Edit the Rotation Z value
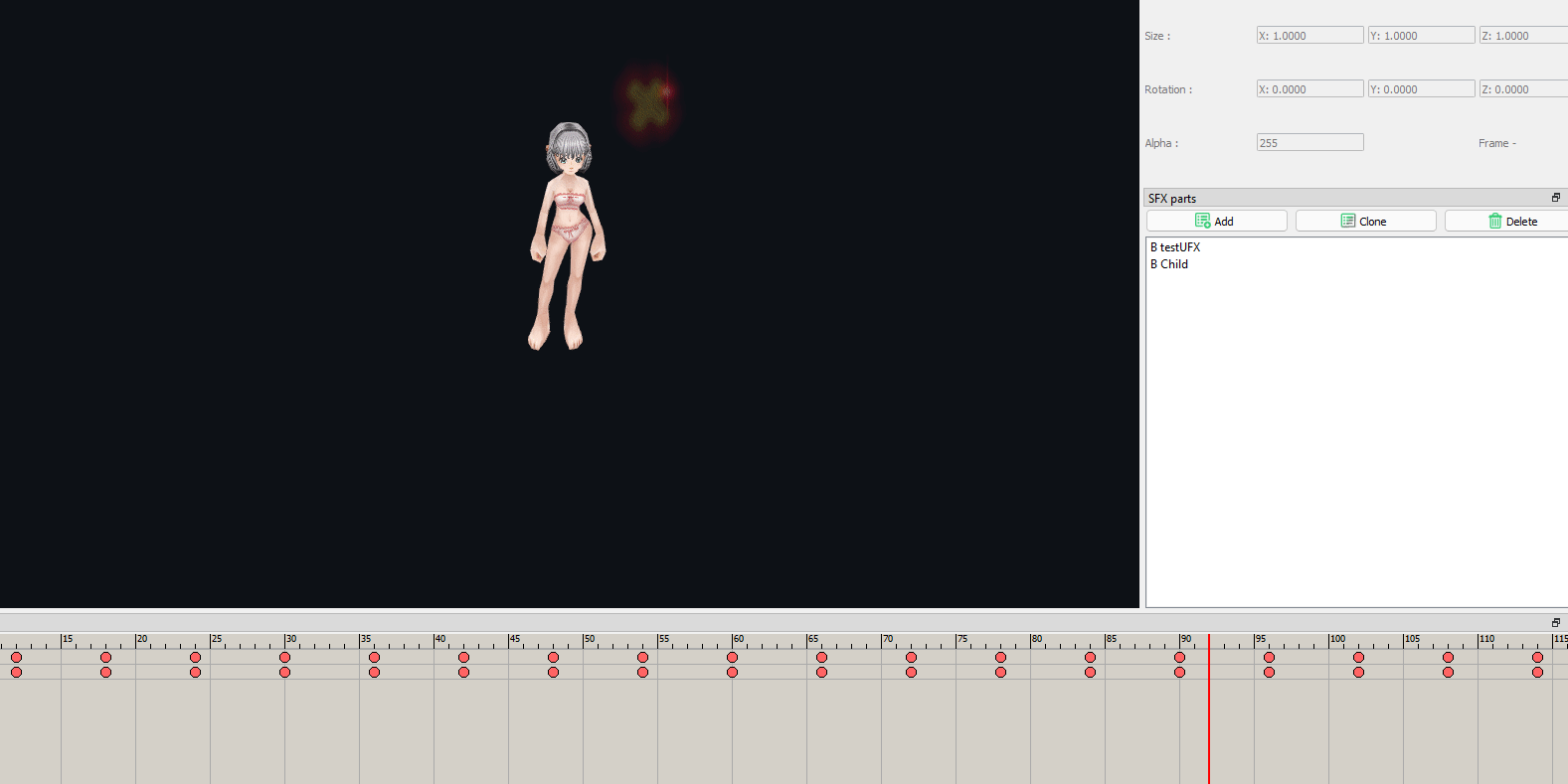 [x=1523, y=89]
